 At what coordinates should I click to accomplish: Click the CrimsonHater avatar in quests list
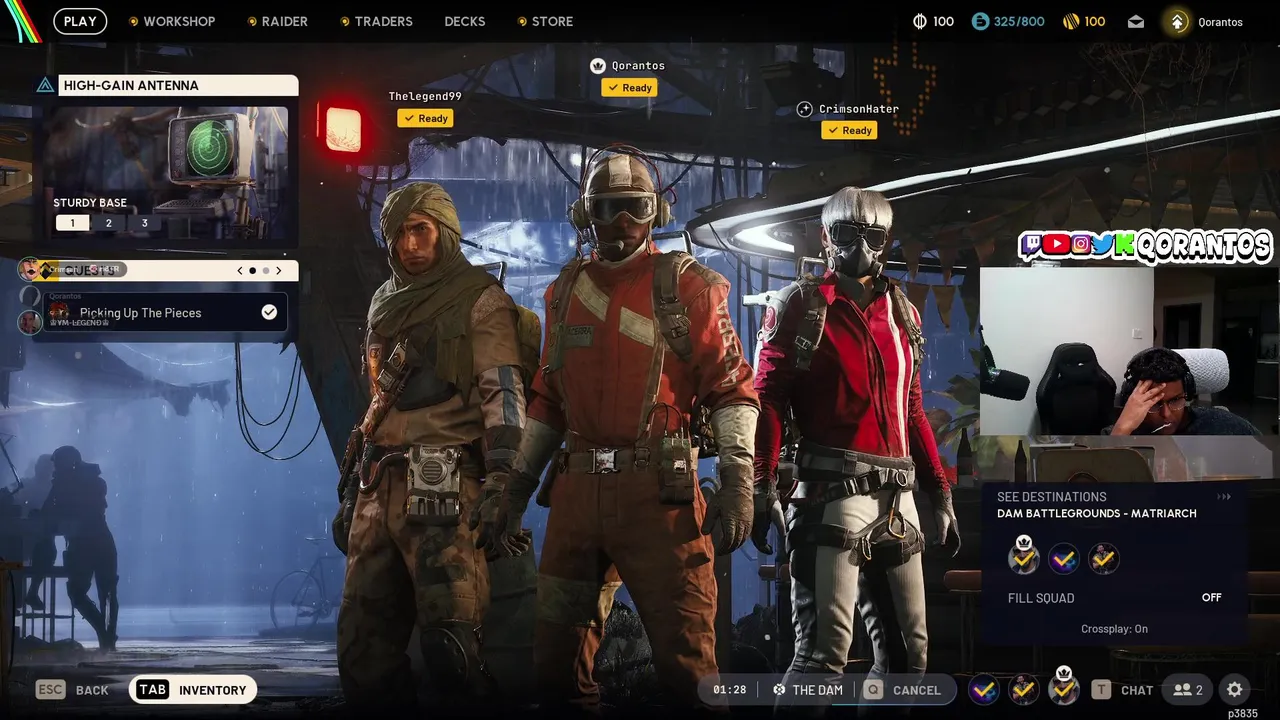(x=29, y=269)
